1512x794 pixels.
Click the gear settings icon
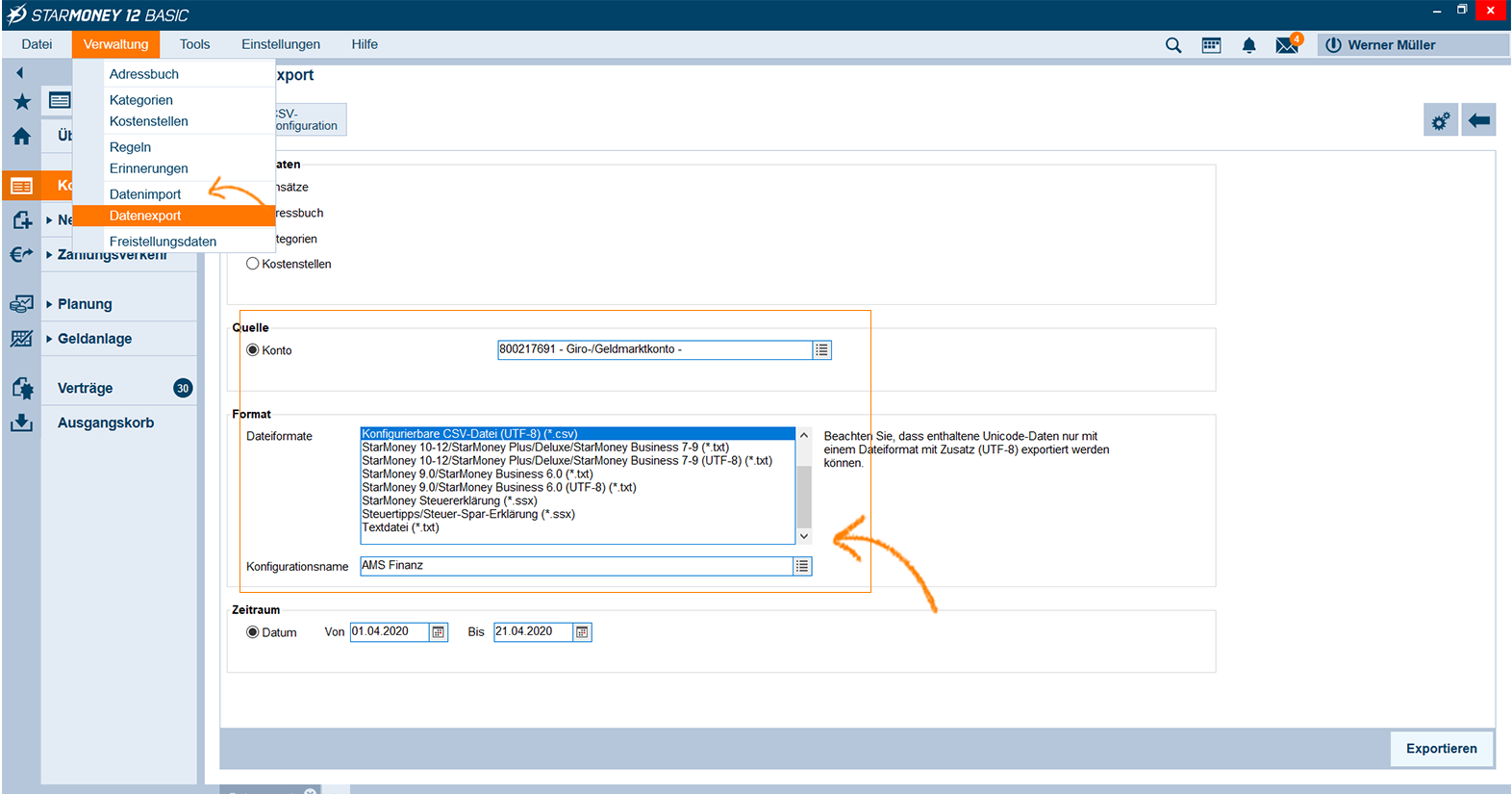1440,121
